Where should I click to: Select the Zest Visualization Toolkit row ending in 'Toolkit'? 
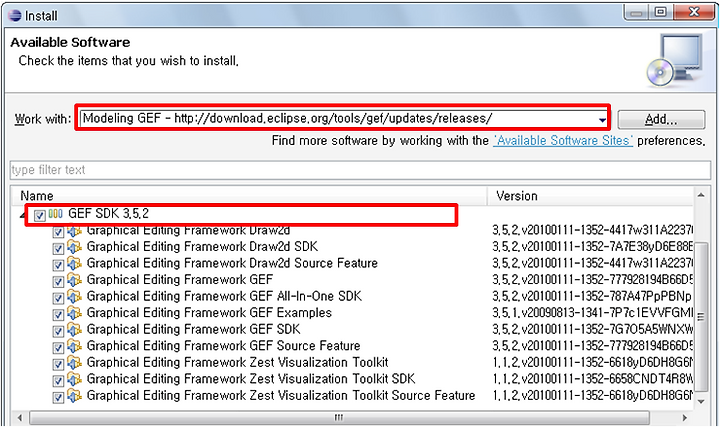coord(237,363)
